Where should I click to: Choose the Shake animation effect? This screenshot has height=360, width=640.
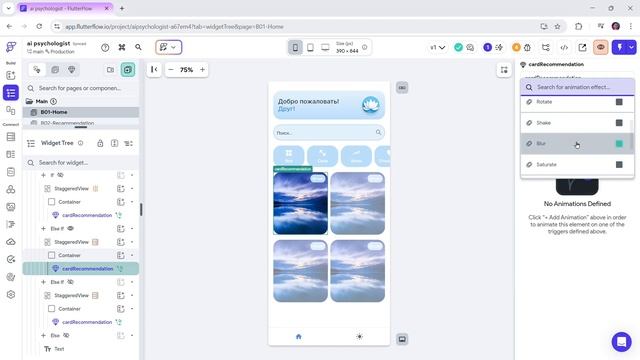[x=577, y=123]
